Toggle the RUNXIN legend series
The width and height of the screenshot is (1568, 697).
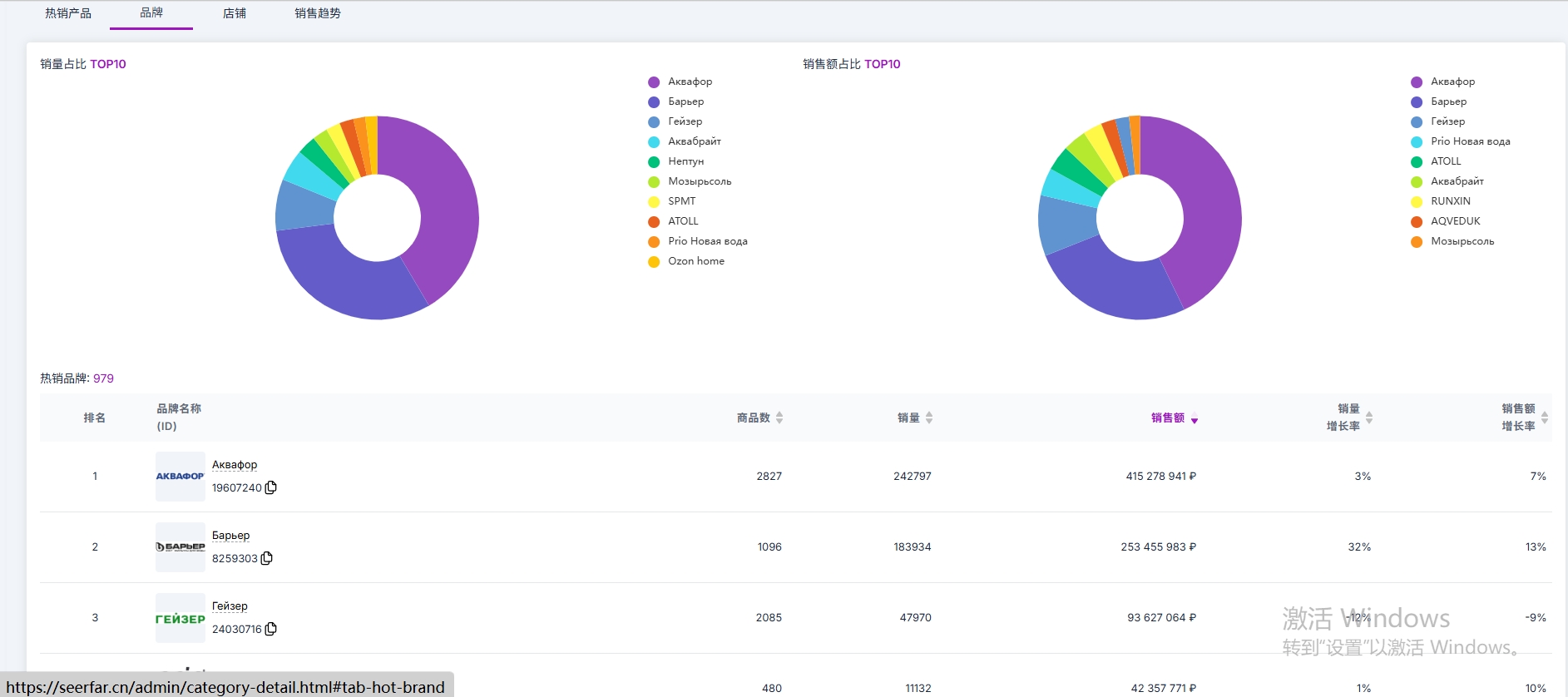[x=1441, y=201]
